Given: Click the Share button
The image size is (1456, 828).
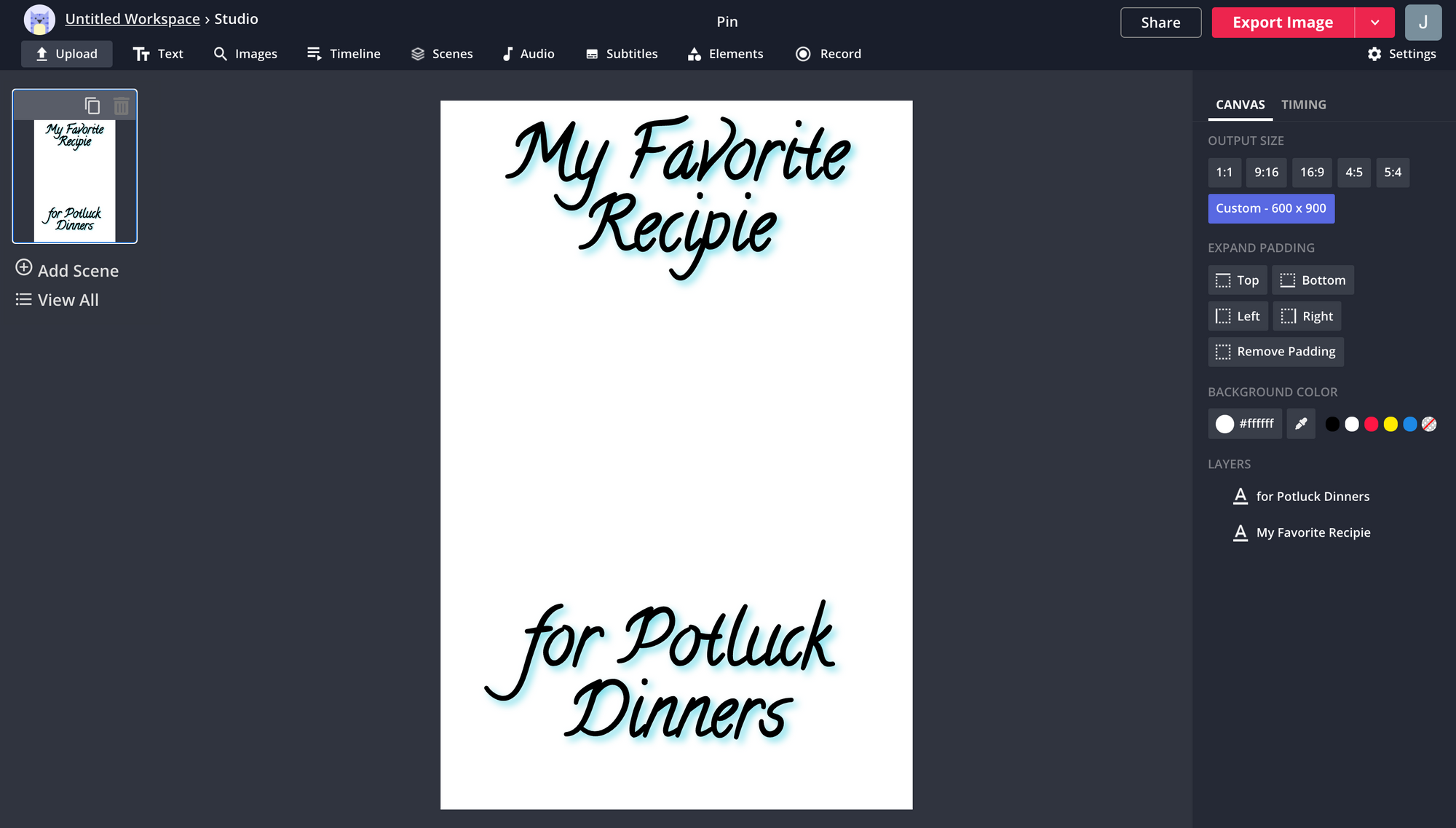Looking at the screenshot, I should (x=1160, y=23).
